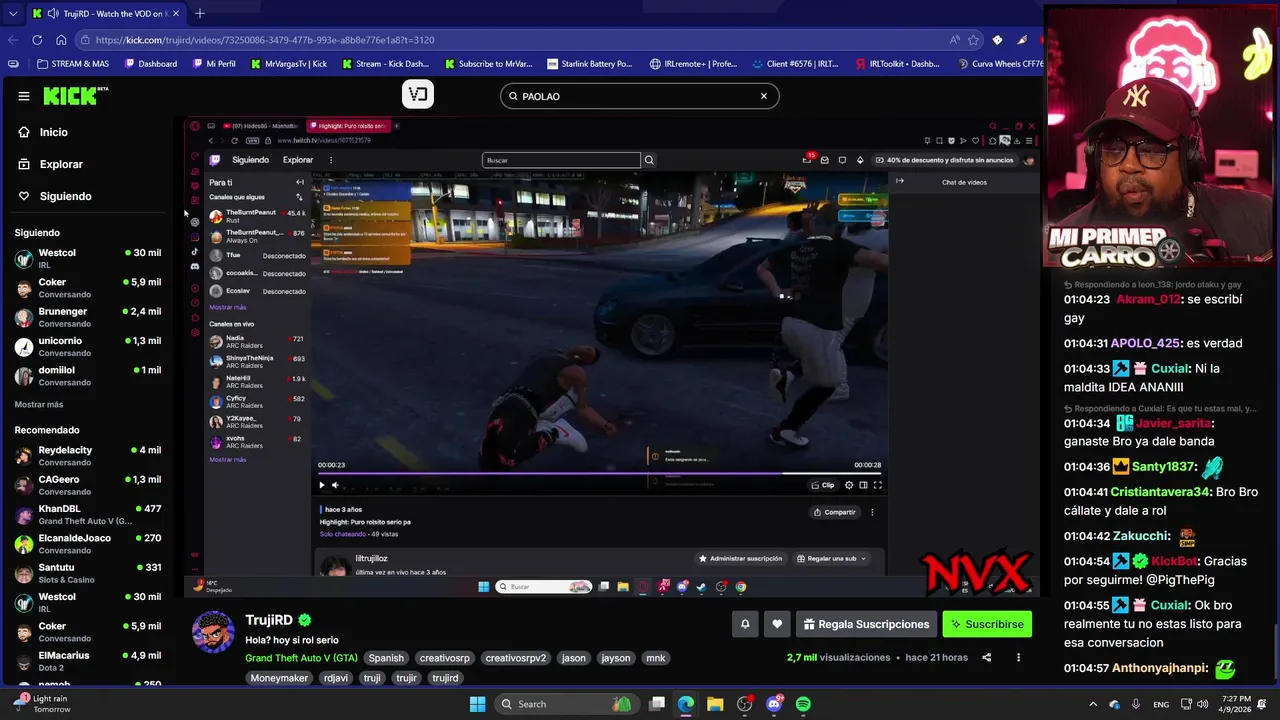Toggle notification bell for TrujiRD

tap(745, 624)
